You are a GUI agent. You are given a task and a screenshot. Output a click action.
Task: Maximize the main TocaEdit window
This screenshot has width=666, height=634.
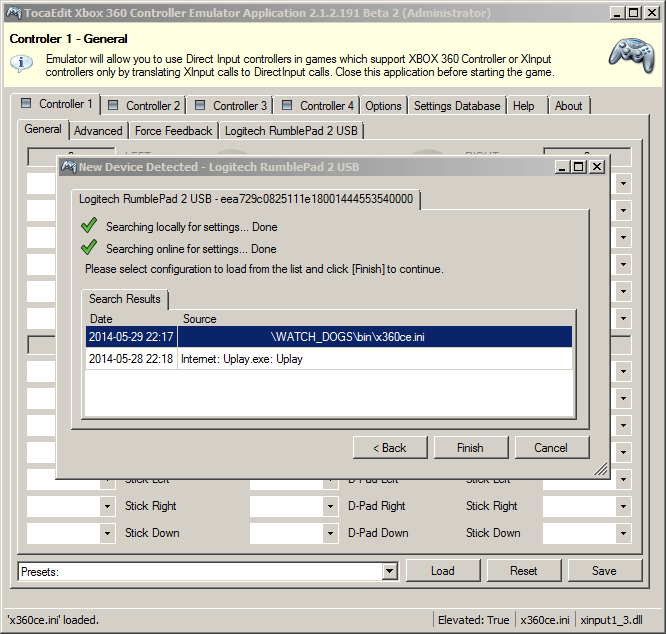[x=633, y=13]
